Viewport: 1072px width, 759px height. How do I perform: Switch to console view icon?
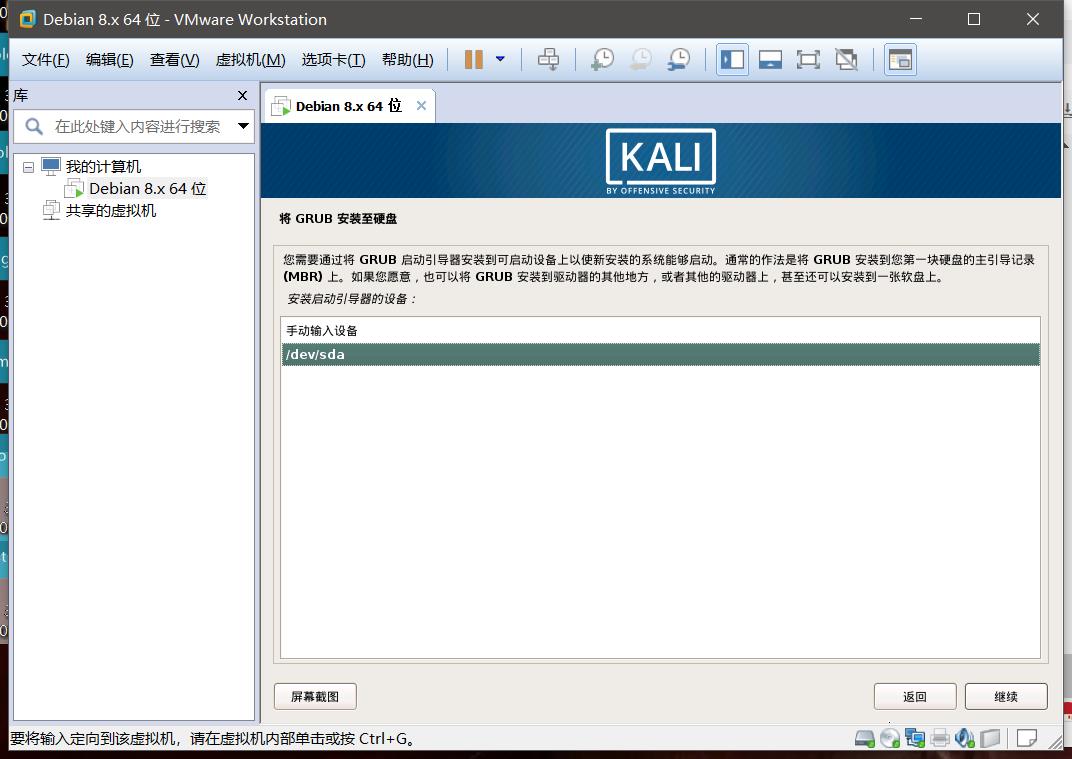(x=900, y=59)
